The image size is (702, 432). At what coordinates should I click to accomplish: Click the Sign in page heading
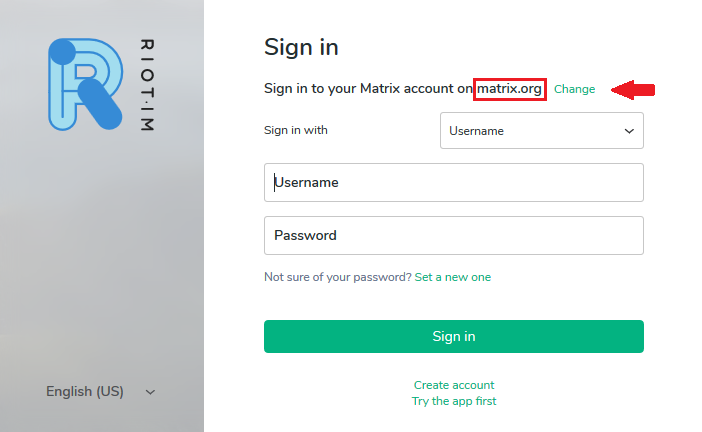point(301,47)
